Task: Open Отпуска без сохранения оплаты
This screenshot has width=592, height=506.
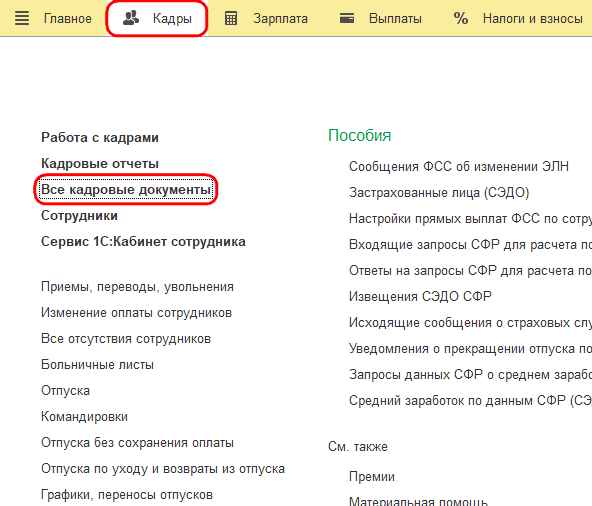Action: (x=137, y=443)
